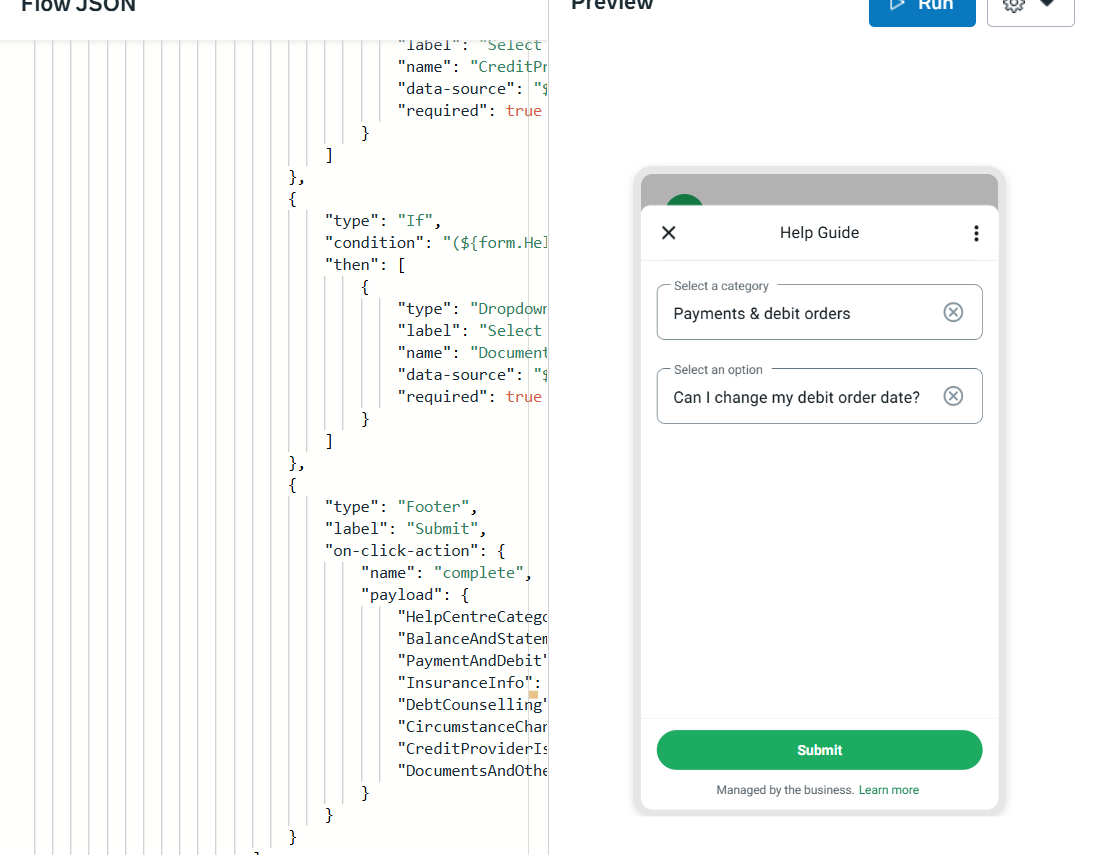Screen dimensions: 1097x855
Task: Clear the debit order date option
Action: click(x=953, y=397)
